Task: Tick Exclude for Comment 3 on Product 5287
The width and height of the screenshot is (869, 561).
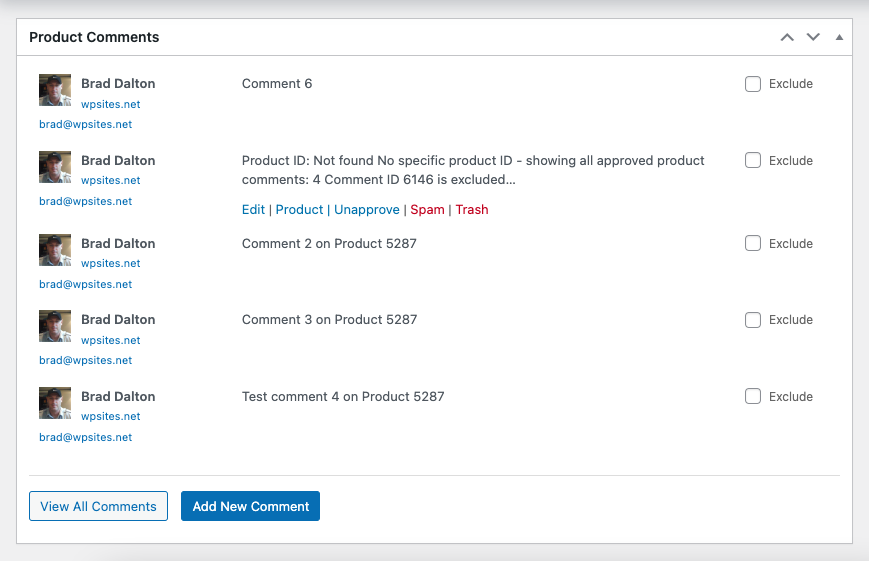Action: (x=753, y=320)
